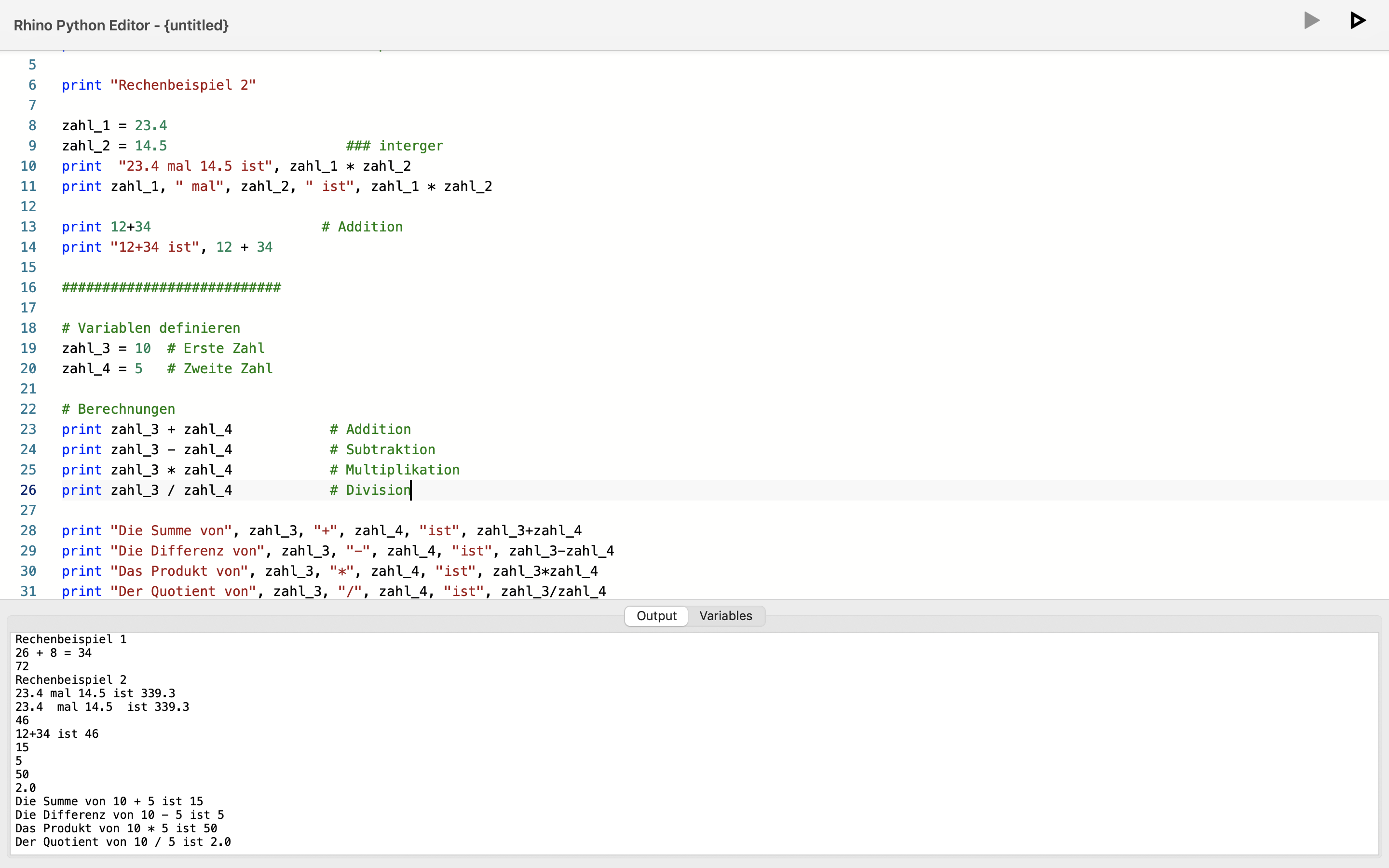Click output line 'Das Produkt von 10 * 5 ist 50'

tap(116, 828)
